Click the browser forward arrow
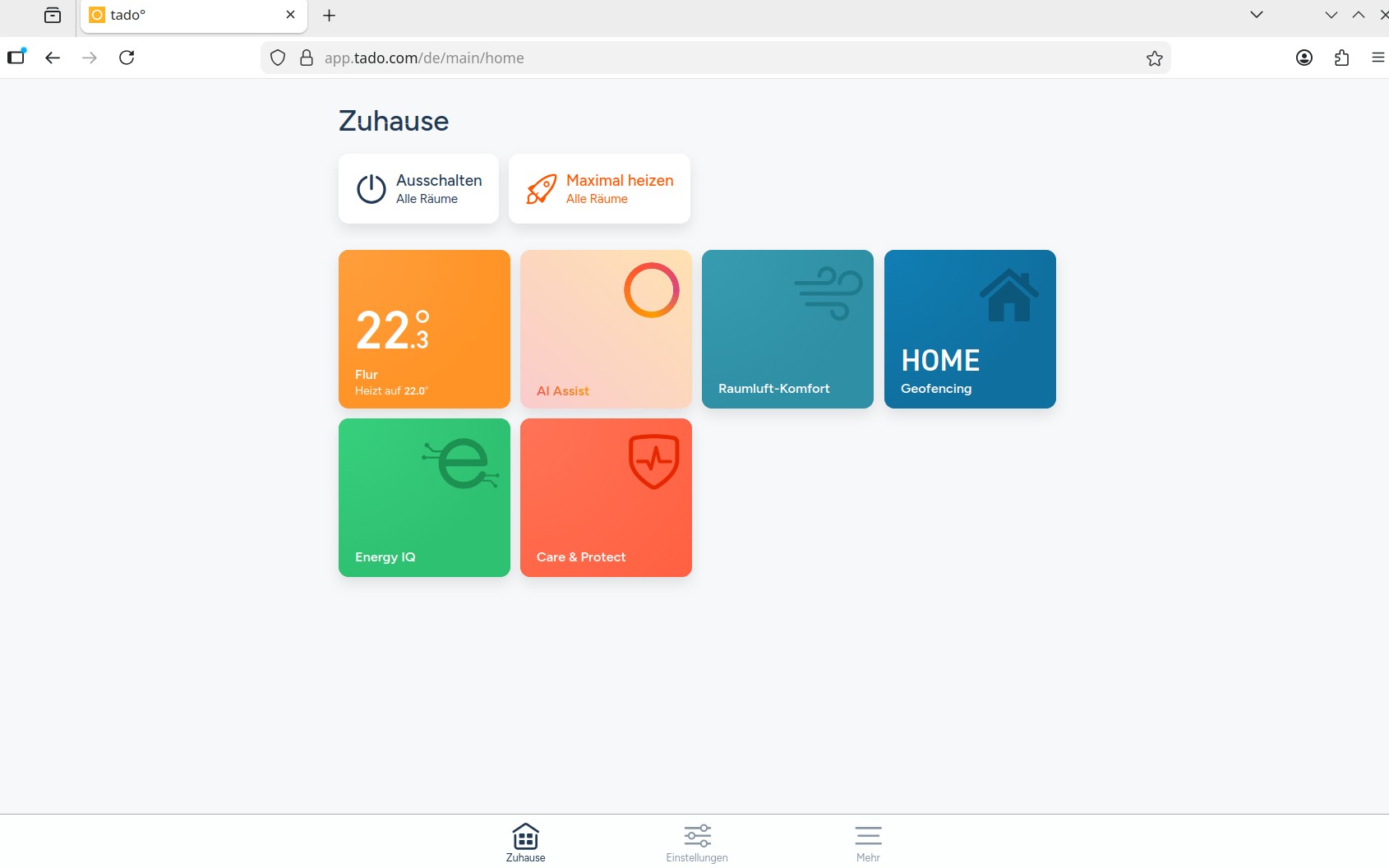This screenshot has width=1389, height=868. (x=90, y=58)
